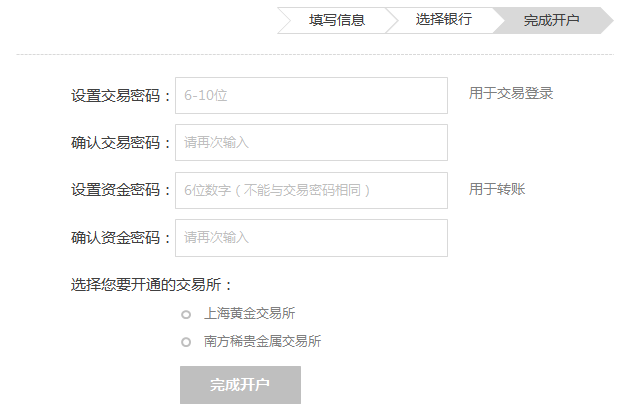Click the 填写信息 step tab
The image size is (629, 410).
click(336, 20)
